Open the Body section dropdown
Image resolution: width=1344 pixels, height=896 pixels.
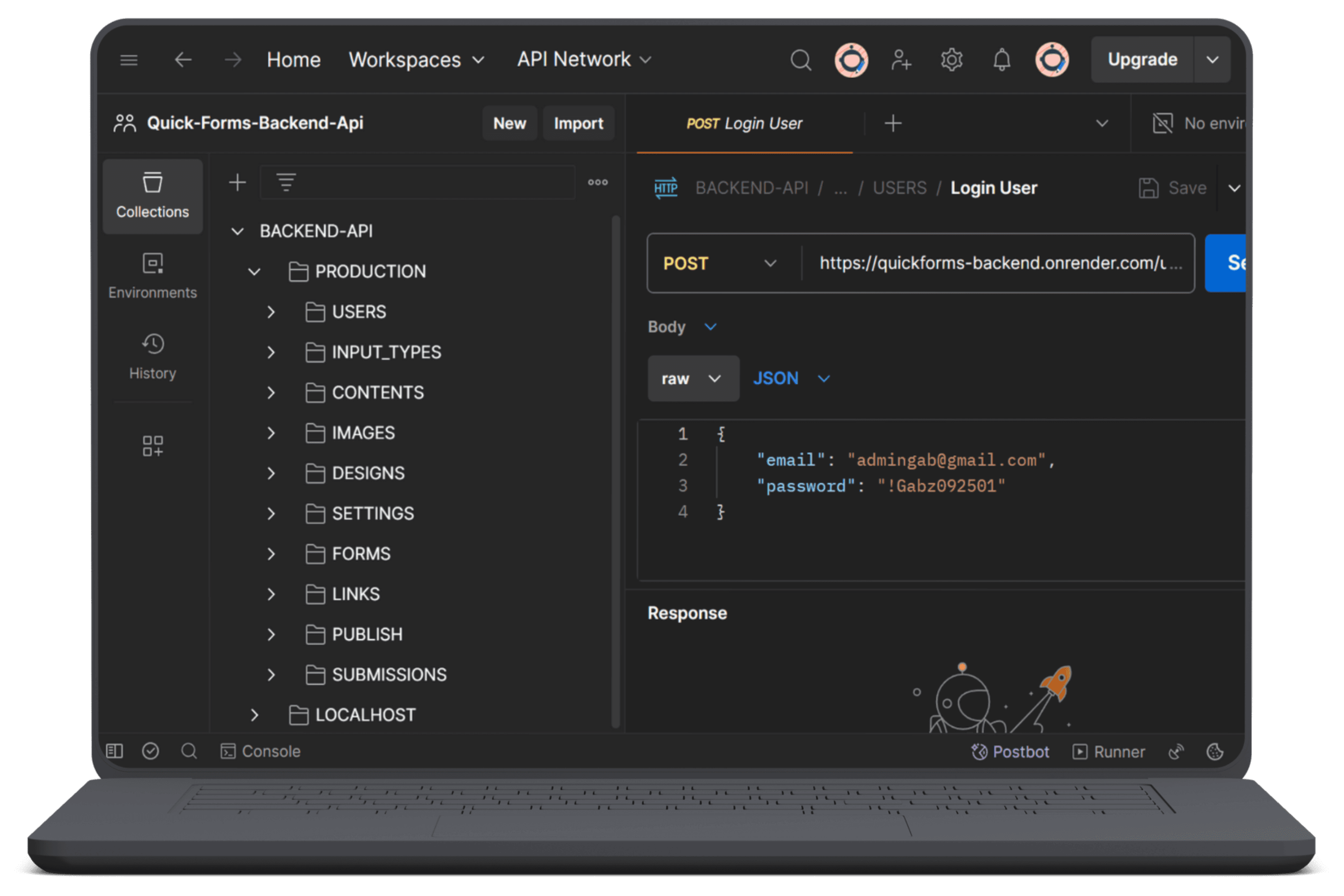[682, 327]
